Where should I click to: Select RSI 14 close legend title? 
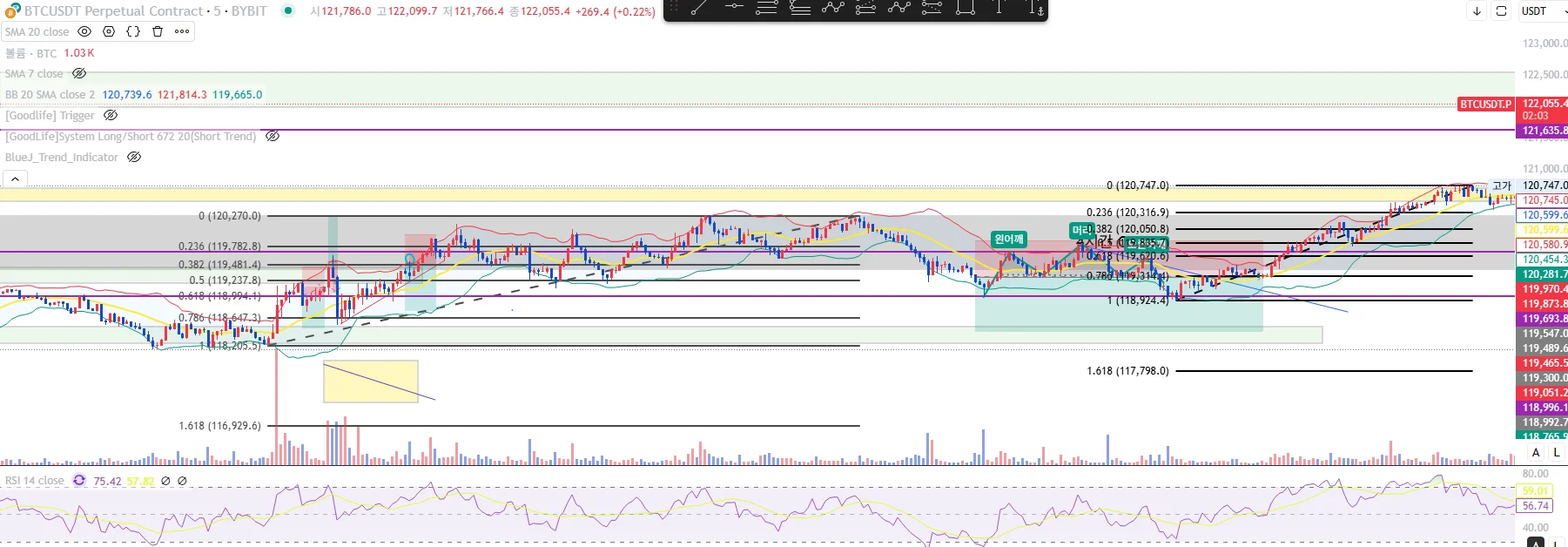35,480
